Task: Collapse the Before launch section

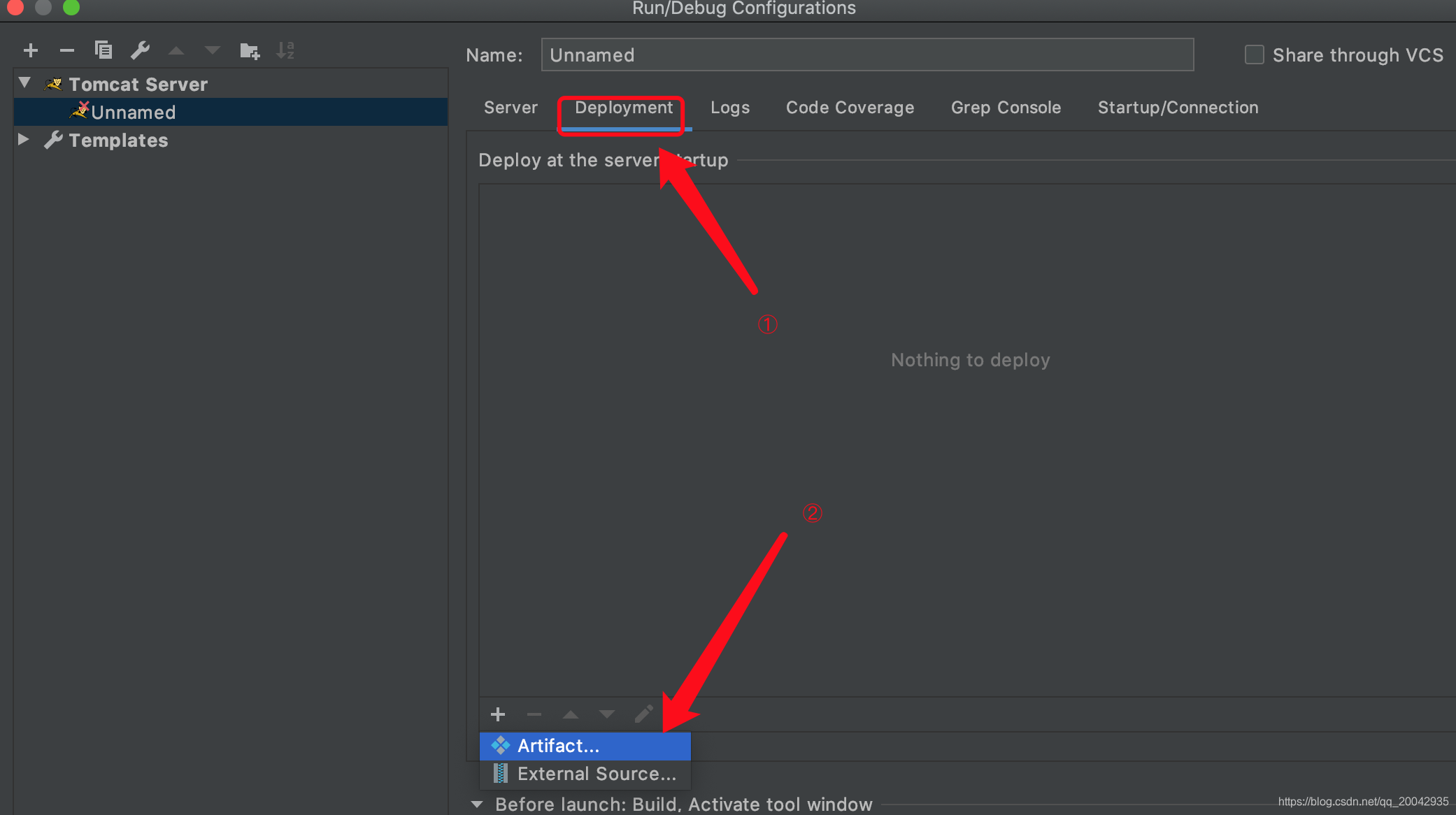Action: coord(477,805)
